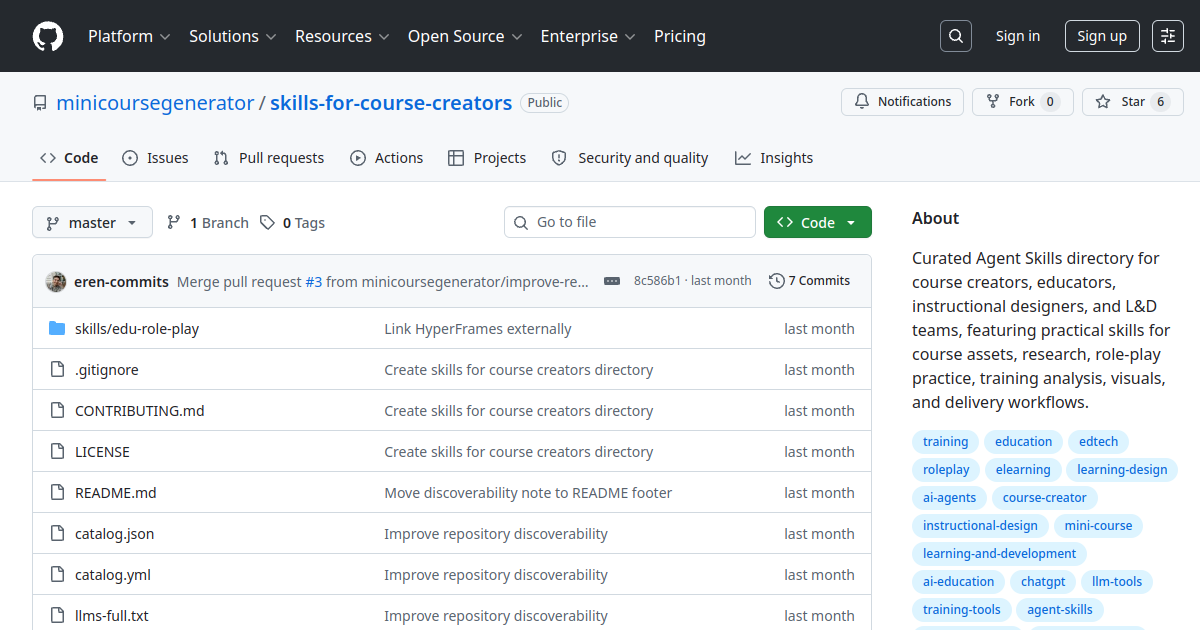Open the minicoursegenerator owner link
The width and height of the screenshot is (1200, 630).
[x=155, y=103]
